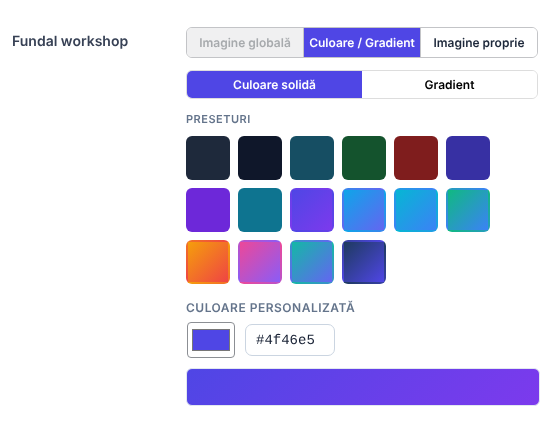Pick the dark slate preset swatch
The height and width of the screenshot is (432, 560).
coord(208,158)
